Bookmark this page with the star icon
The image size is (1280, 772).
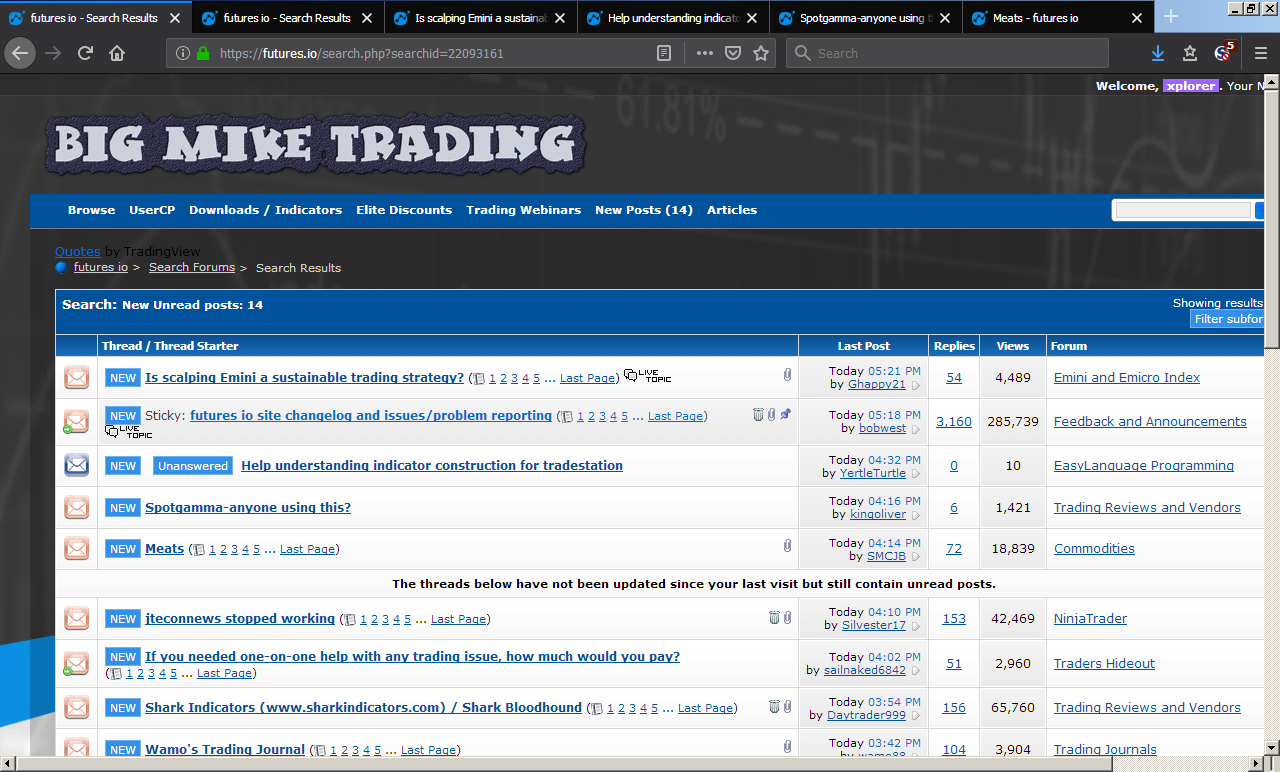click(761, 53)
